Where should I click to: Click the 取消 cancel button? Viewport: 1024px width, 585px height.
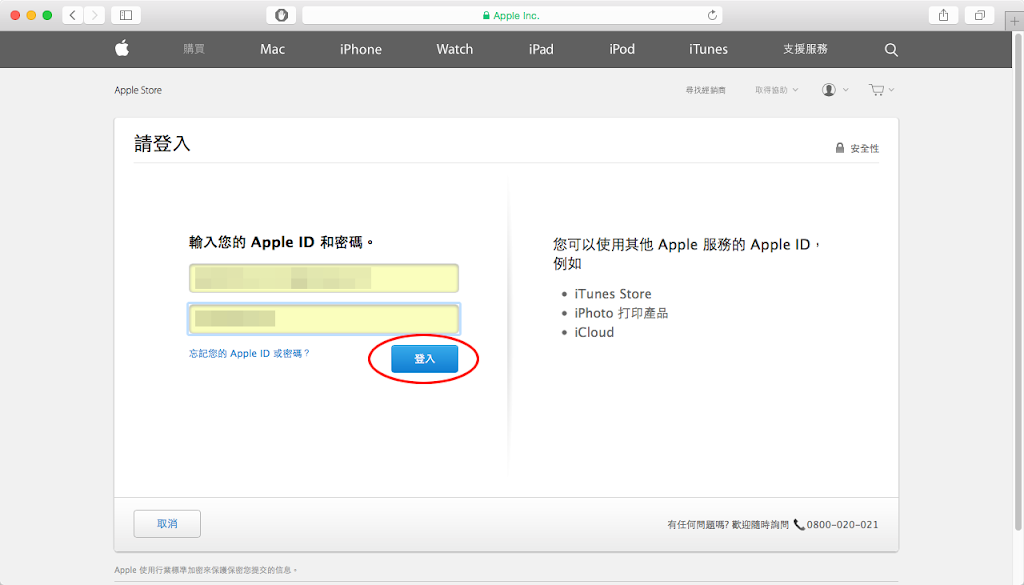pos(167,524)
